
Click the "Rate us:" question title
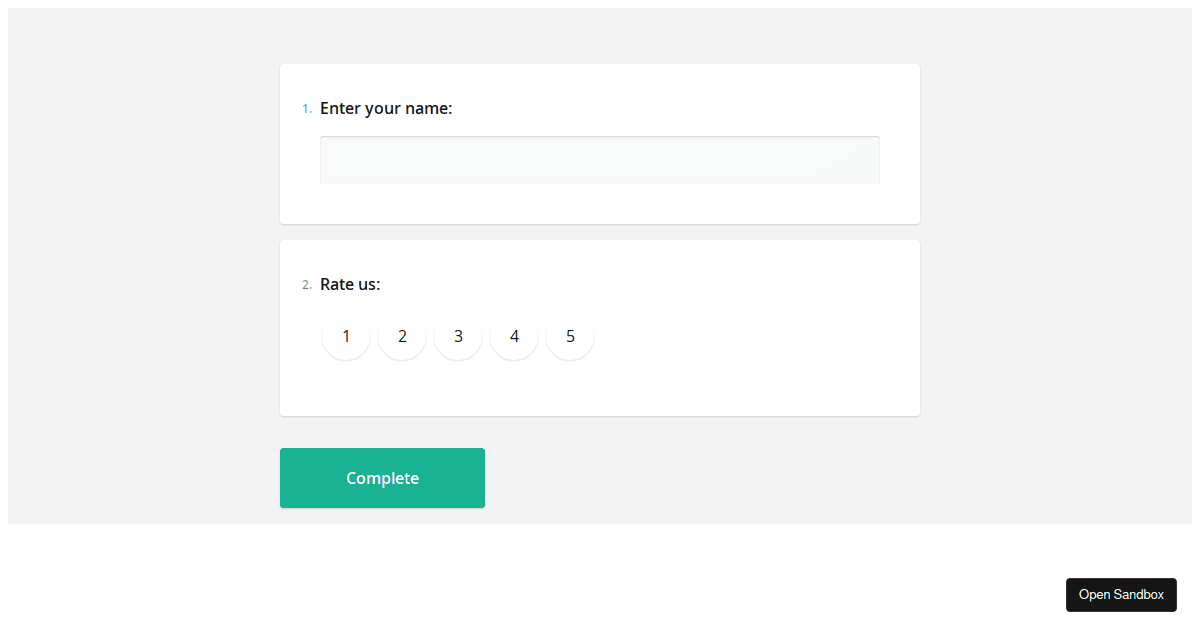click(350, 284)
